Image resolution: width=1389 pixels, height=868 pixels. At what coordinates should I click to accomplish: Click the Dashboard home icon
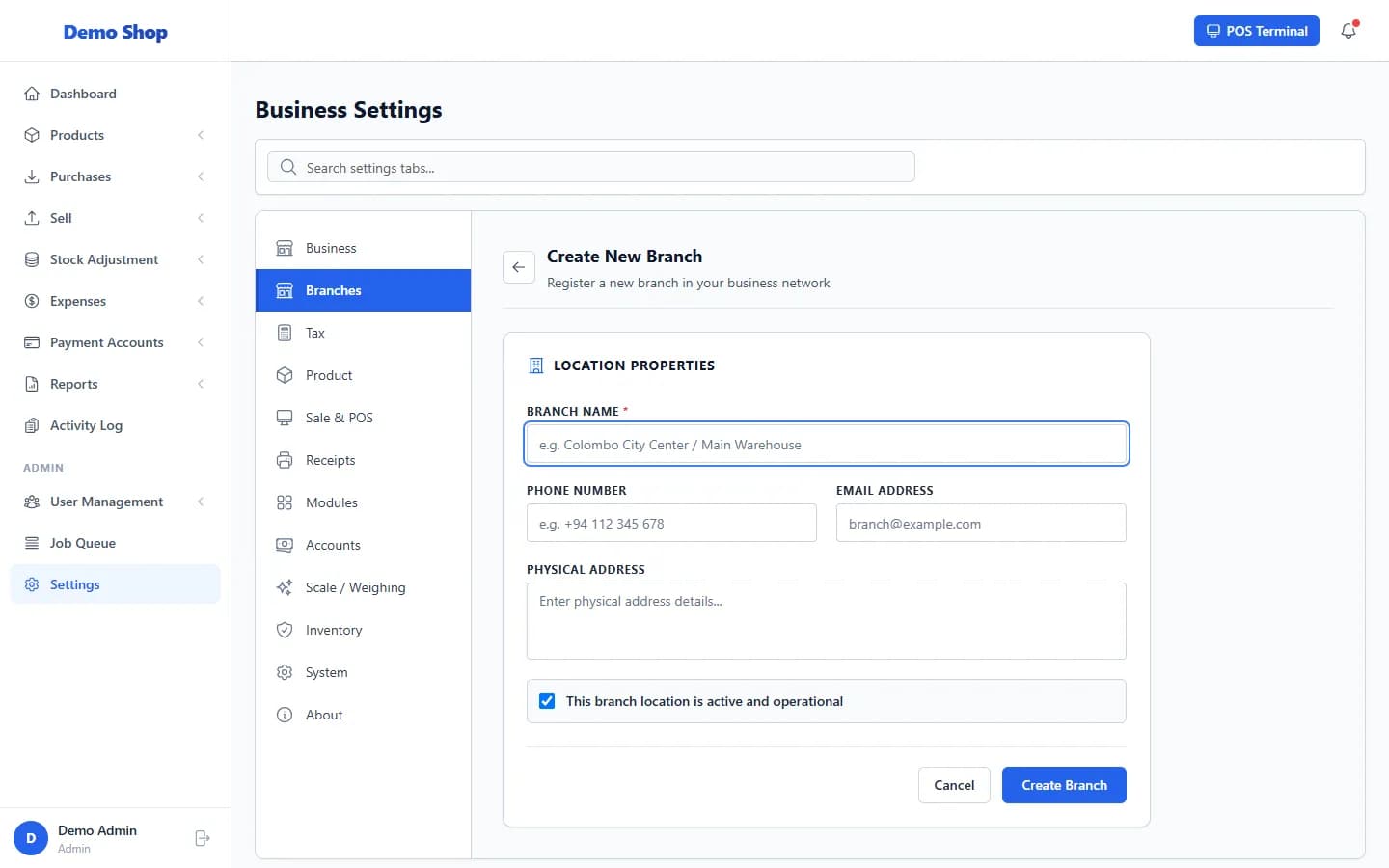pos(32,94)
